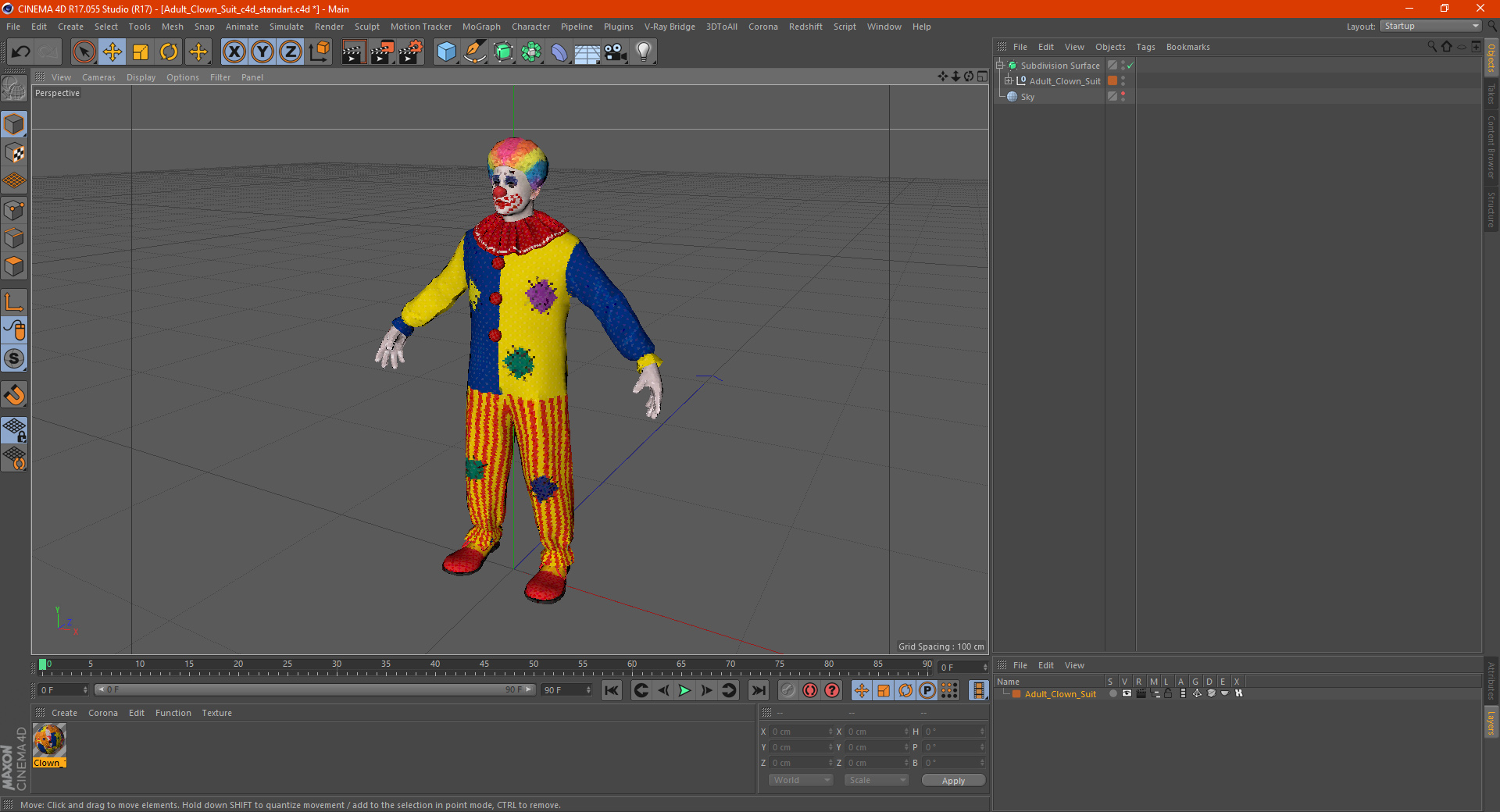Open the Object Manager Tags menu

point(1145,47)
